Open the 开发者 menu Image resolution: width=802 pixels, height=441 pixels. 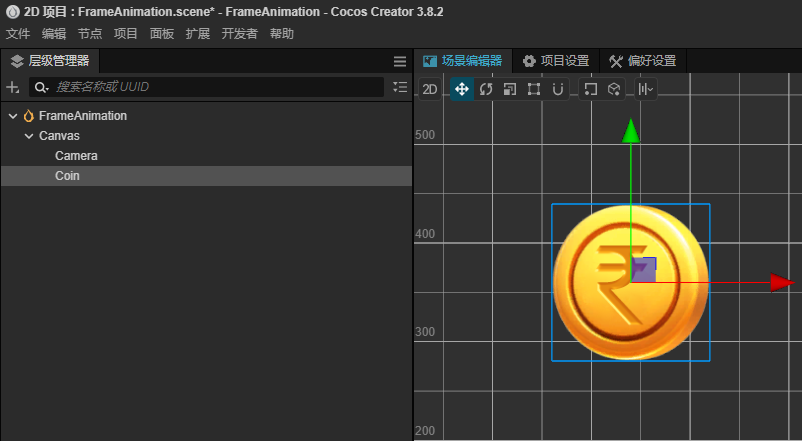(x=239, y=34)
